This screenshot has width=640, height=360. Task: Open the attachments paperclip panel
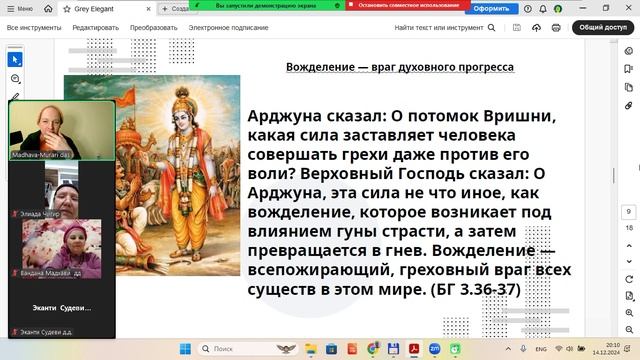point(629,106)
